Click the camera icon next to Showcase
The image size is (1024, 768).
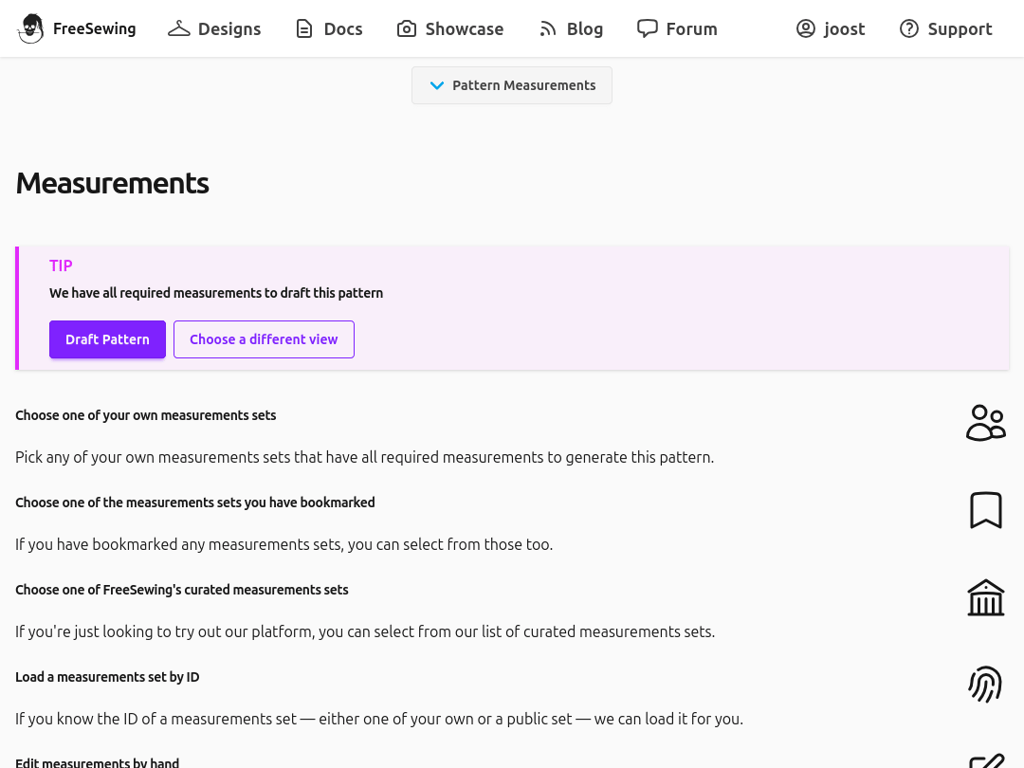(406, 29)
